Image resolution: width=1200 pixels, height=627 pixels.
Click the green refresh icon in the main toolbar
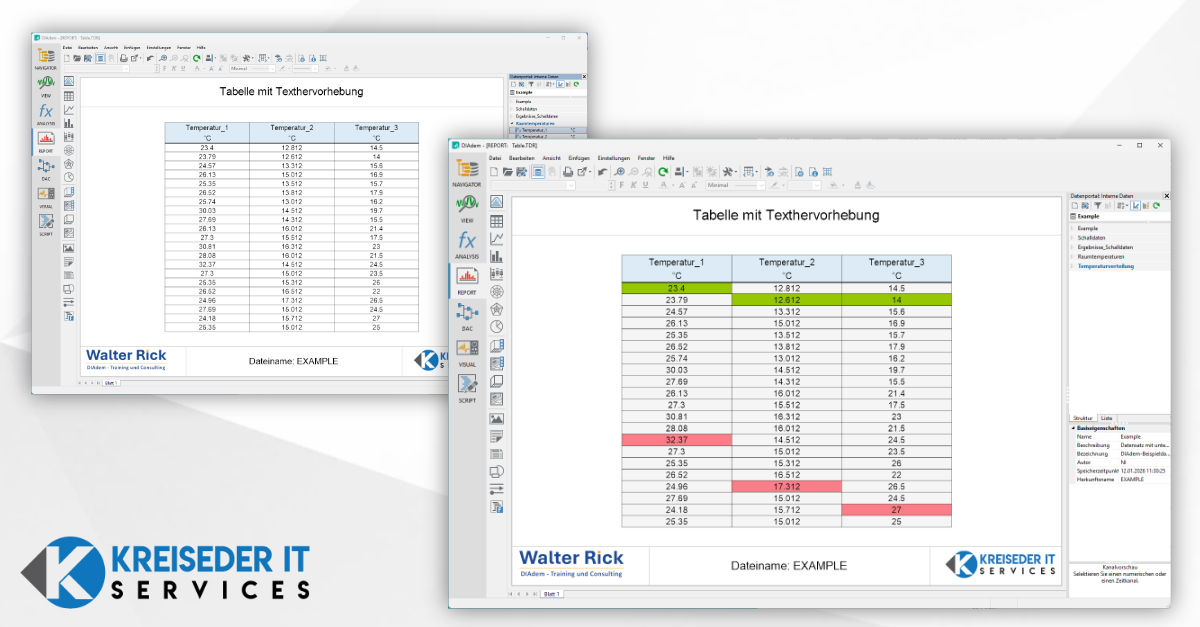(663, 172)
